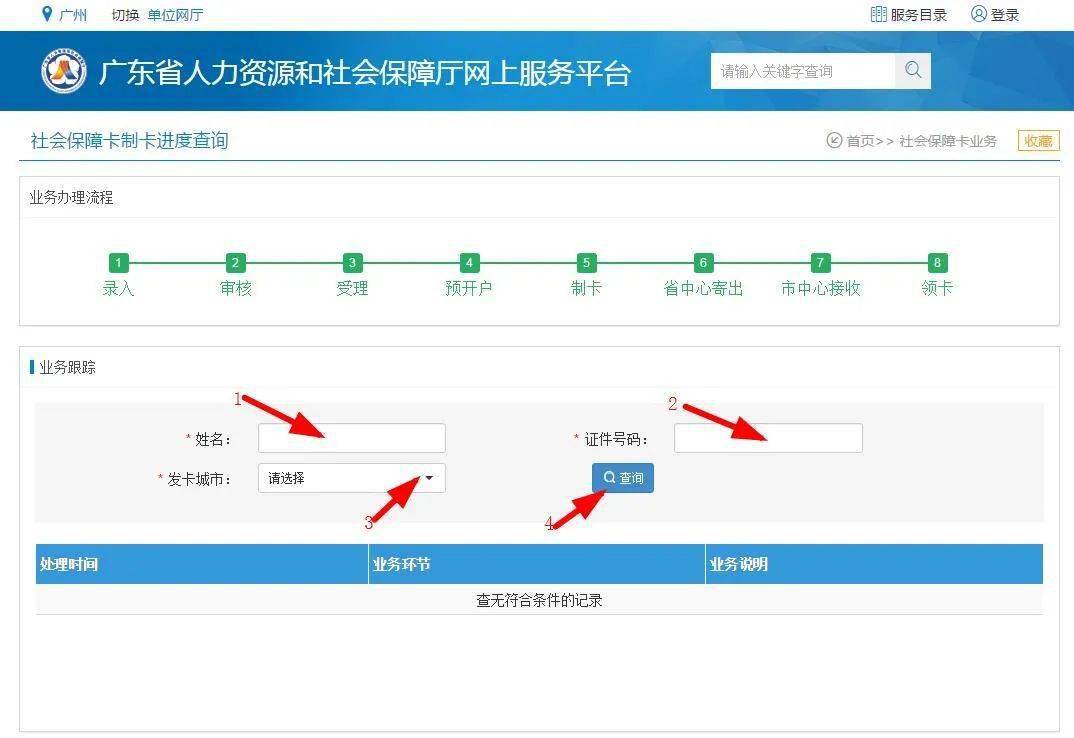Viewport: 1074px width, 738px height.
Task: Focus the 请输入关键字查询 search field
Action: [803, 71]
